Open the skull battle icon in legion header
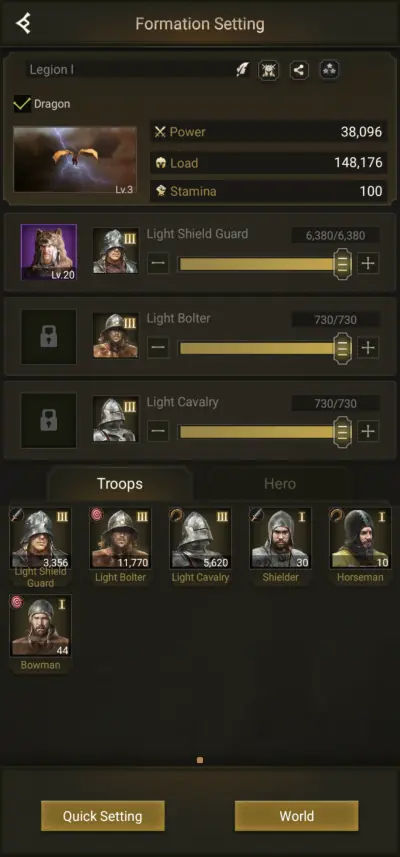 [269, 70]
